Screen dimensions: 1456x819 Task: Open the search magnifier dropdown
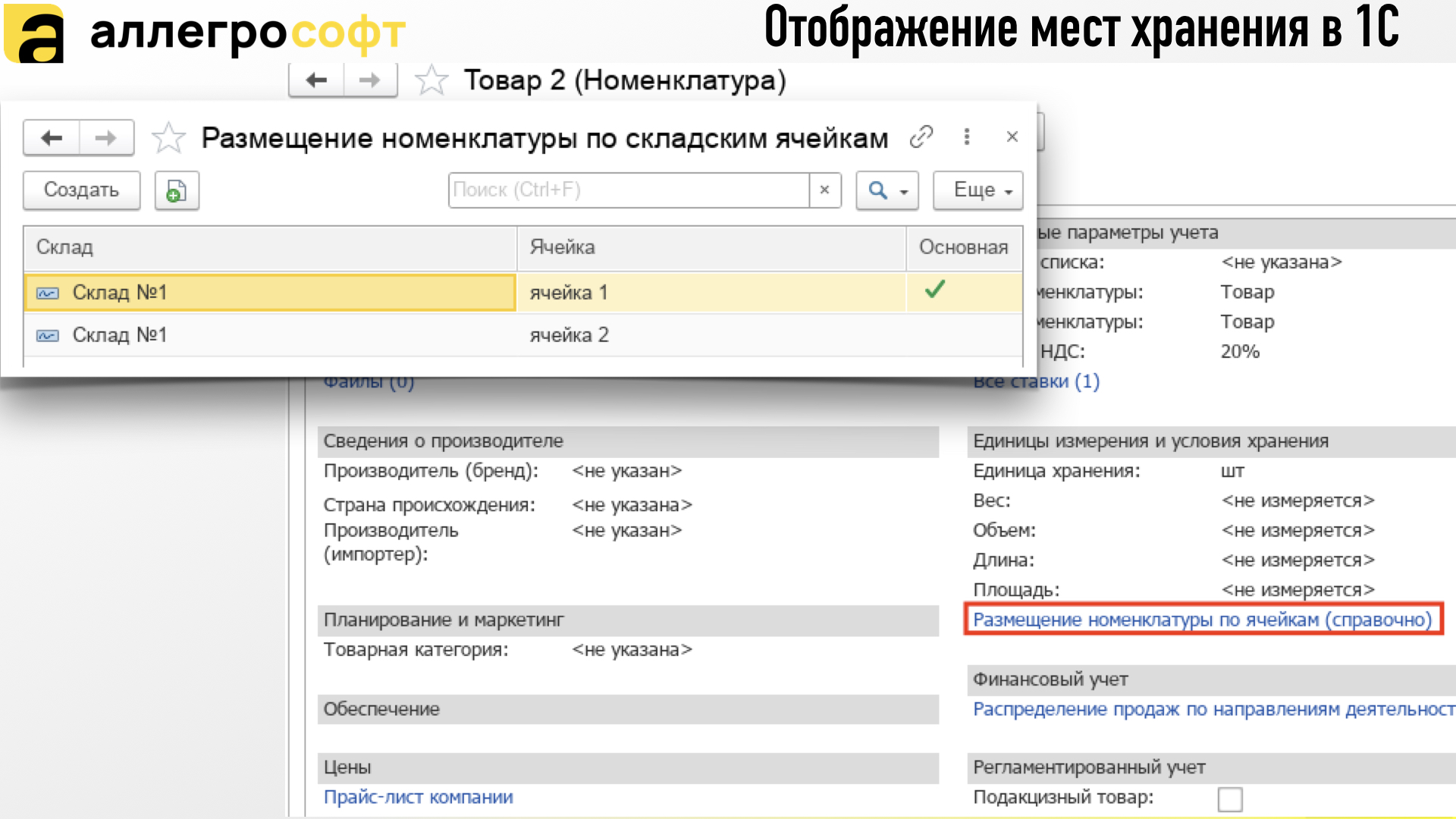point(887,190)
